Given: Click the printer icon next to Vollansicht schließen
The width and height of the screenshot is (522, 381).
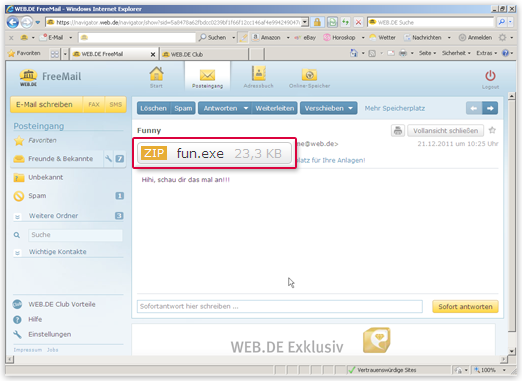Looking at the screenshot, I should click(398, 131).
